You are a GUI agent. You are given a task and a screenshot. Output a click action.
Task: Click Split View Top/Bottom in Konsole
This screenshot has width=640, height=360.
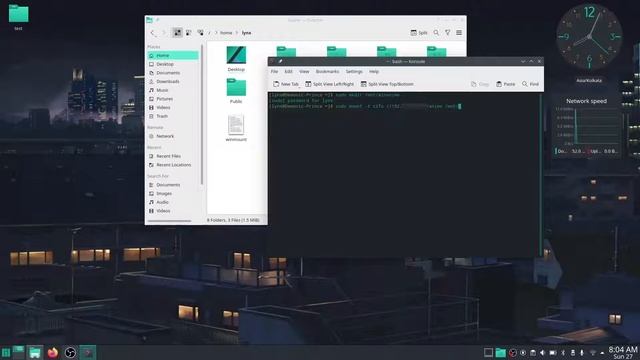click(x=387, y=84)
